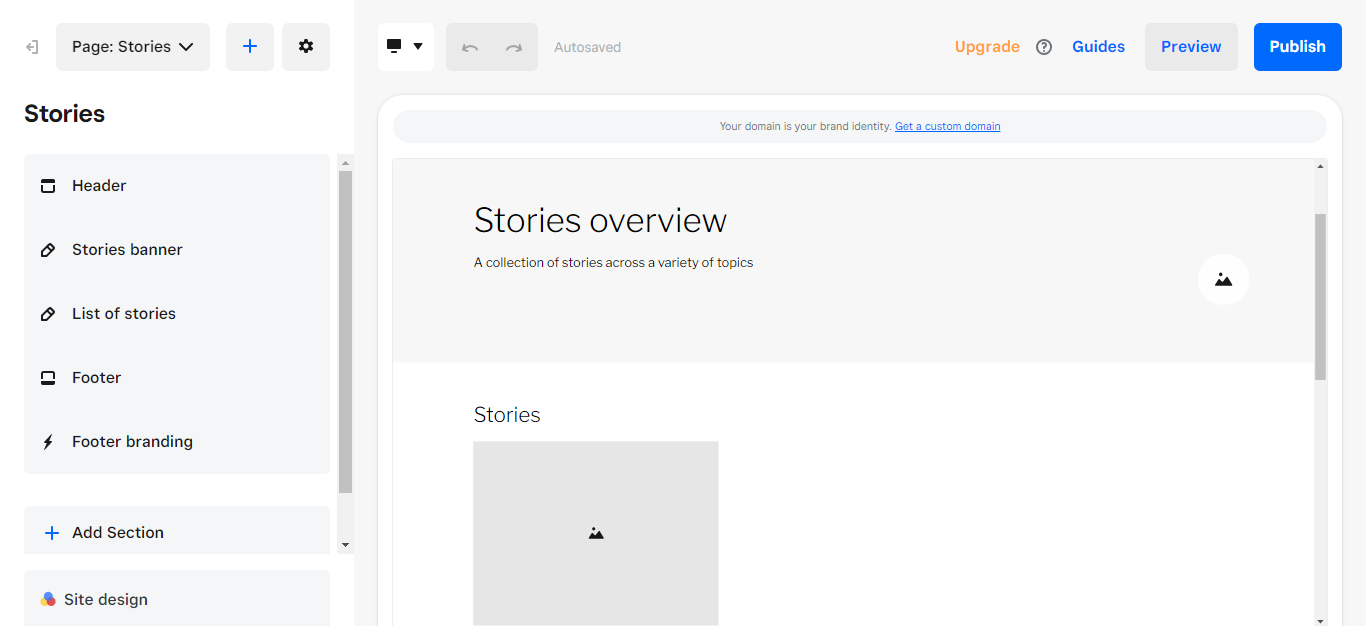
Task: Click the Add Section button
Action: coord(177,531)
